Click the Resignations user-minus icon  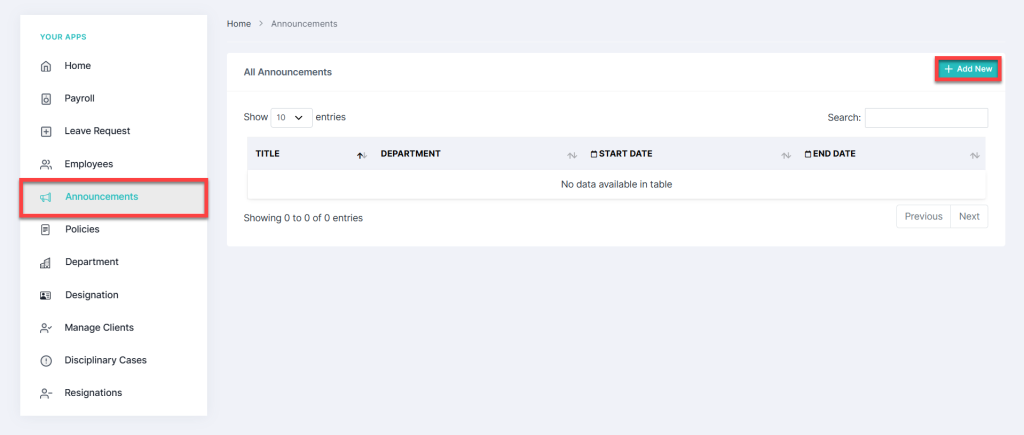46,393
